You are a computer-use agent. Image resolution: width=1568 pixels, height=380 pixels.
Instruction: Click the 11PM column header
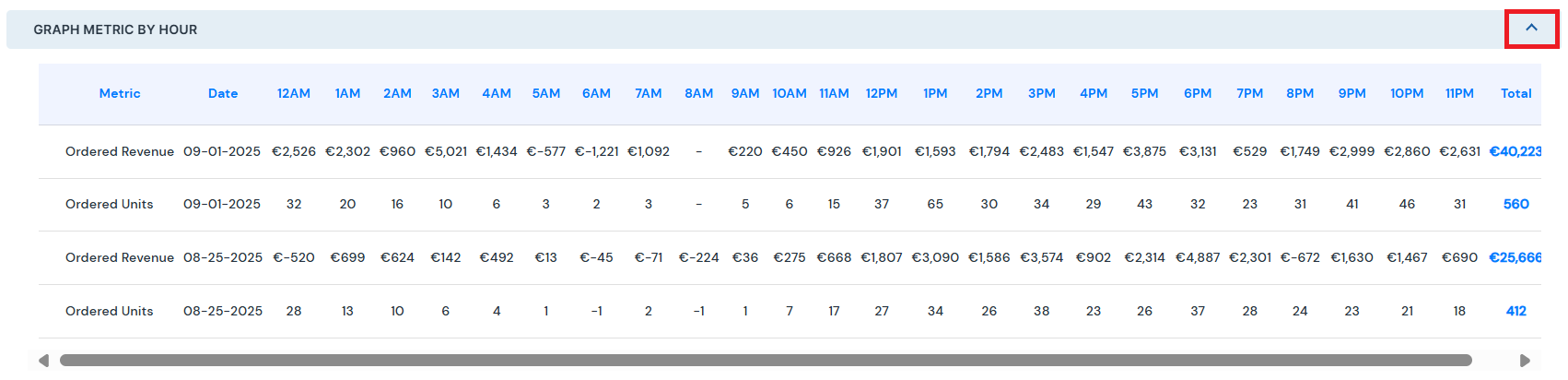[1459, 93]
